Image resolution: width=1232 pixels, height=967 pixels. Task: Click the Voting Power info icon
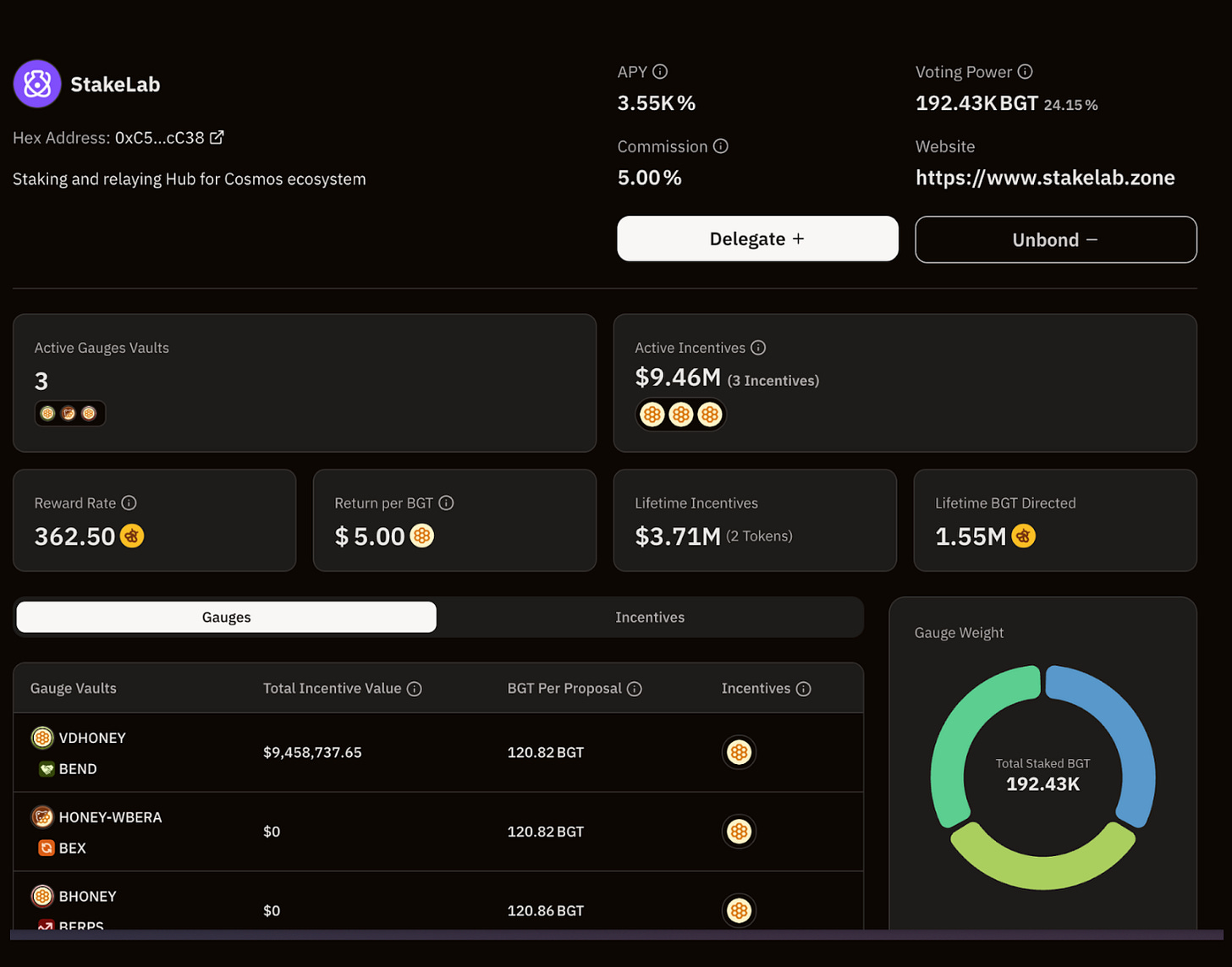click(x=1025, y=72)
